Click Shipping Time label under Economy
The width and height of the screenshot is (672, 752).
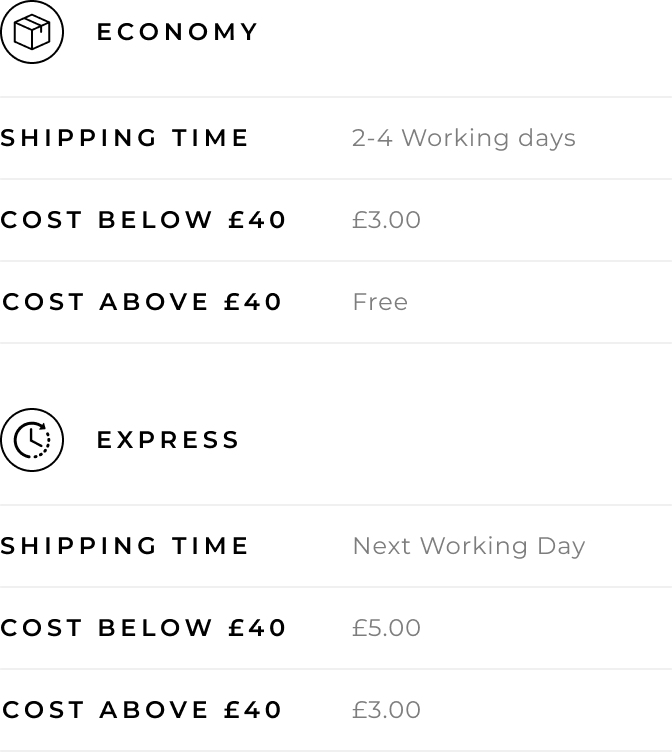[124, 138]
